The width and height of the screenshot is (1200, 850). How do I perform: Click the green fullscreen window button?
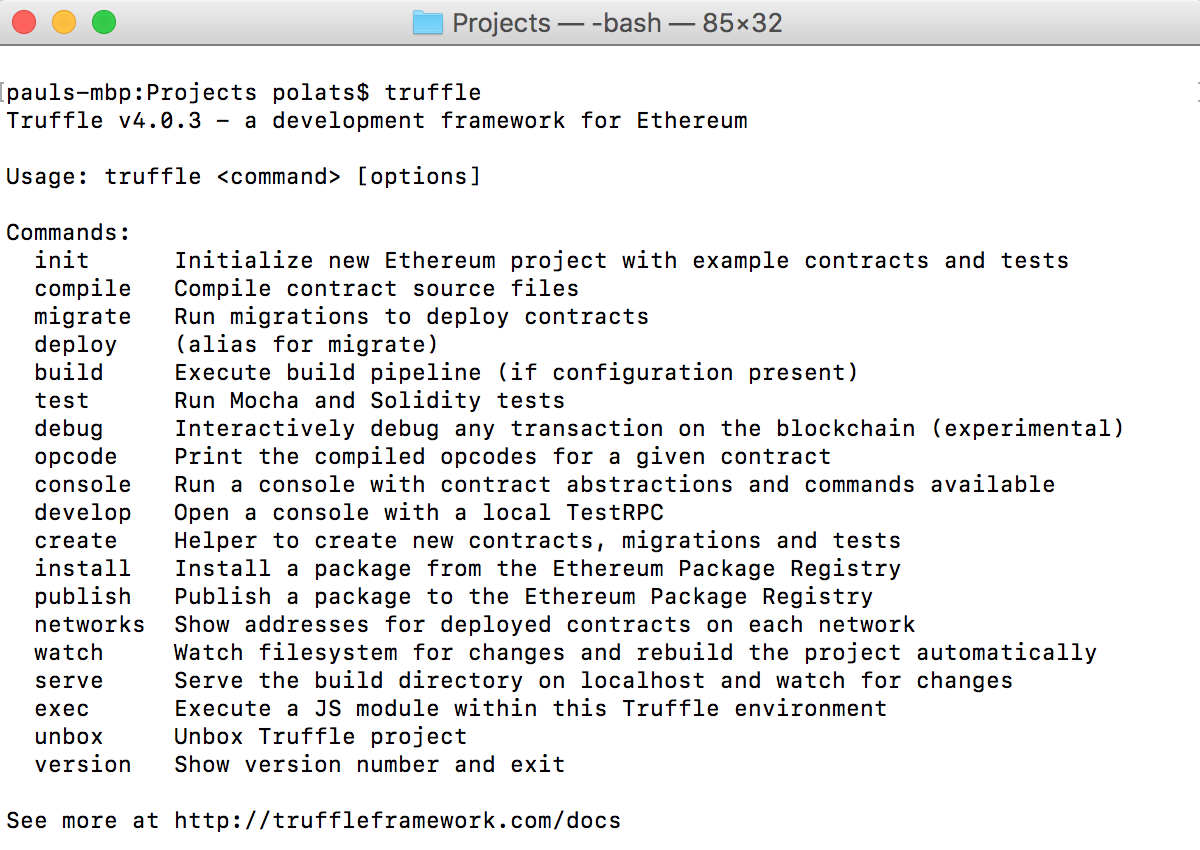[103, 21]
